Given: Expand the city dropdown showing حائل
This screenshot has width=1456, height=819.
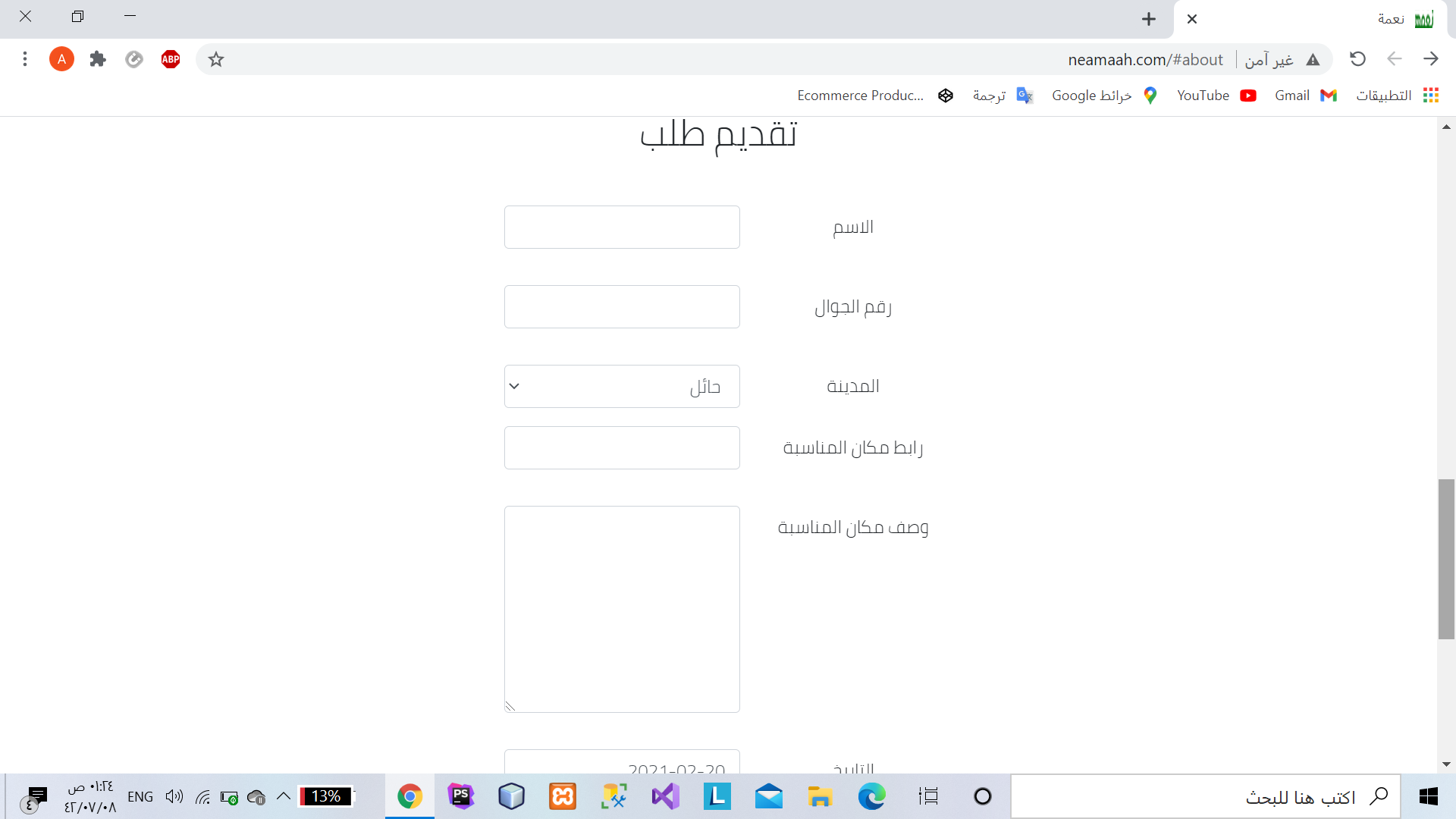Looking at the screenshot, I should [622, 387].
